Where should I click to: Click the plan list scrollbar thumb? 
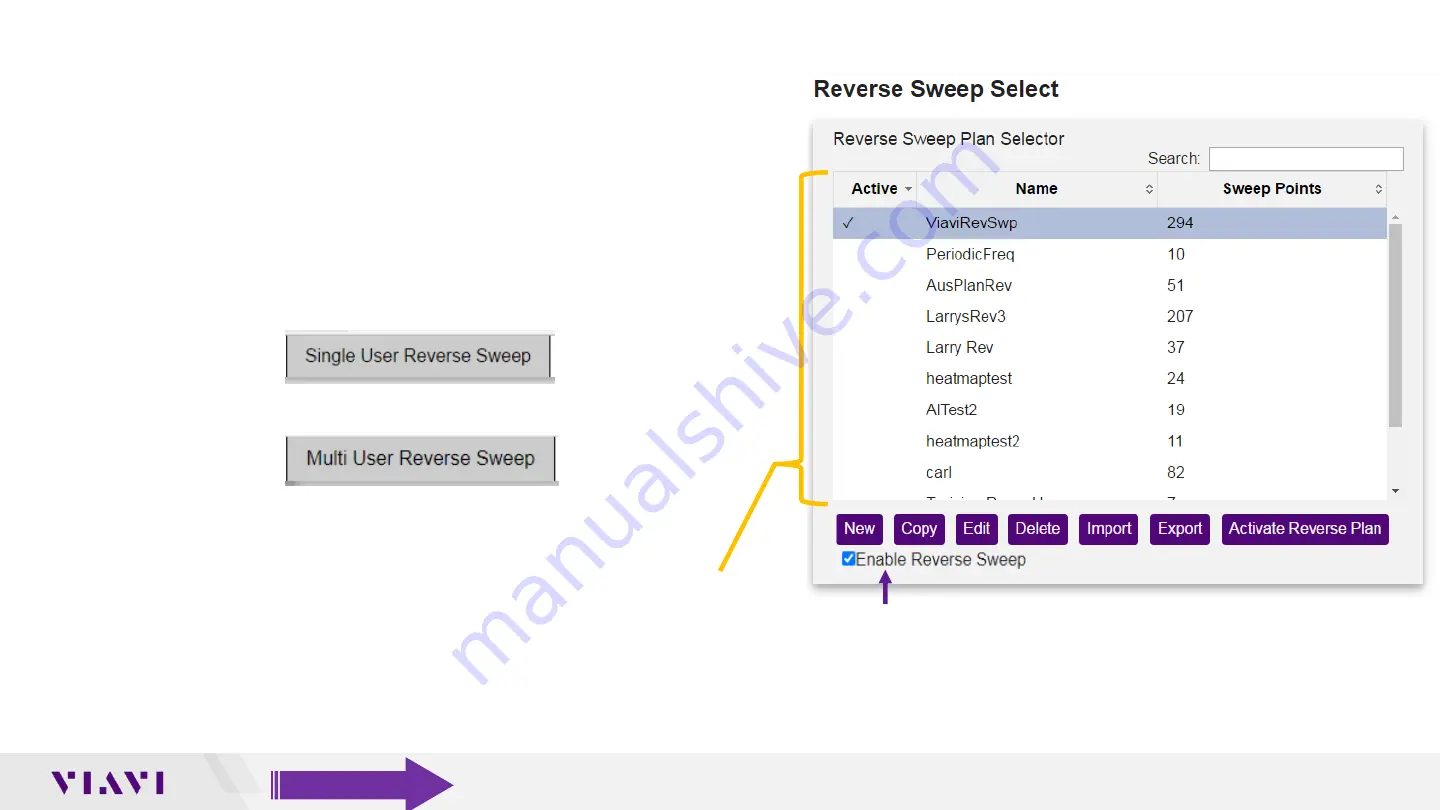[1395, 325]
